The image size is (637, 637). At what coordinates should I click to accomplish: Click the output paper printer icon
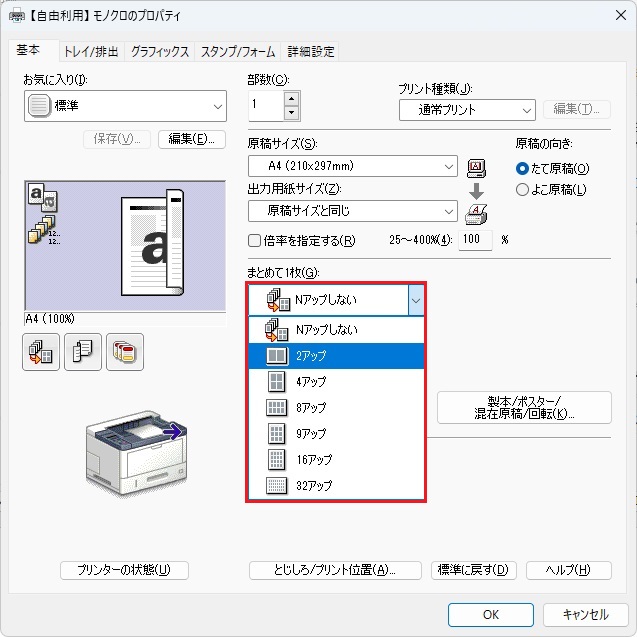[476, 214]
